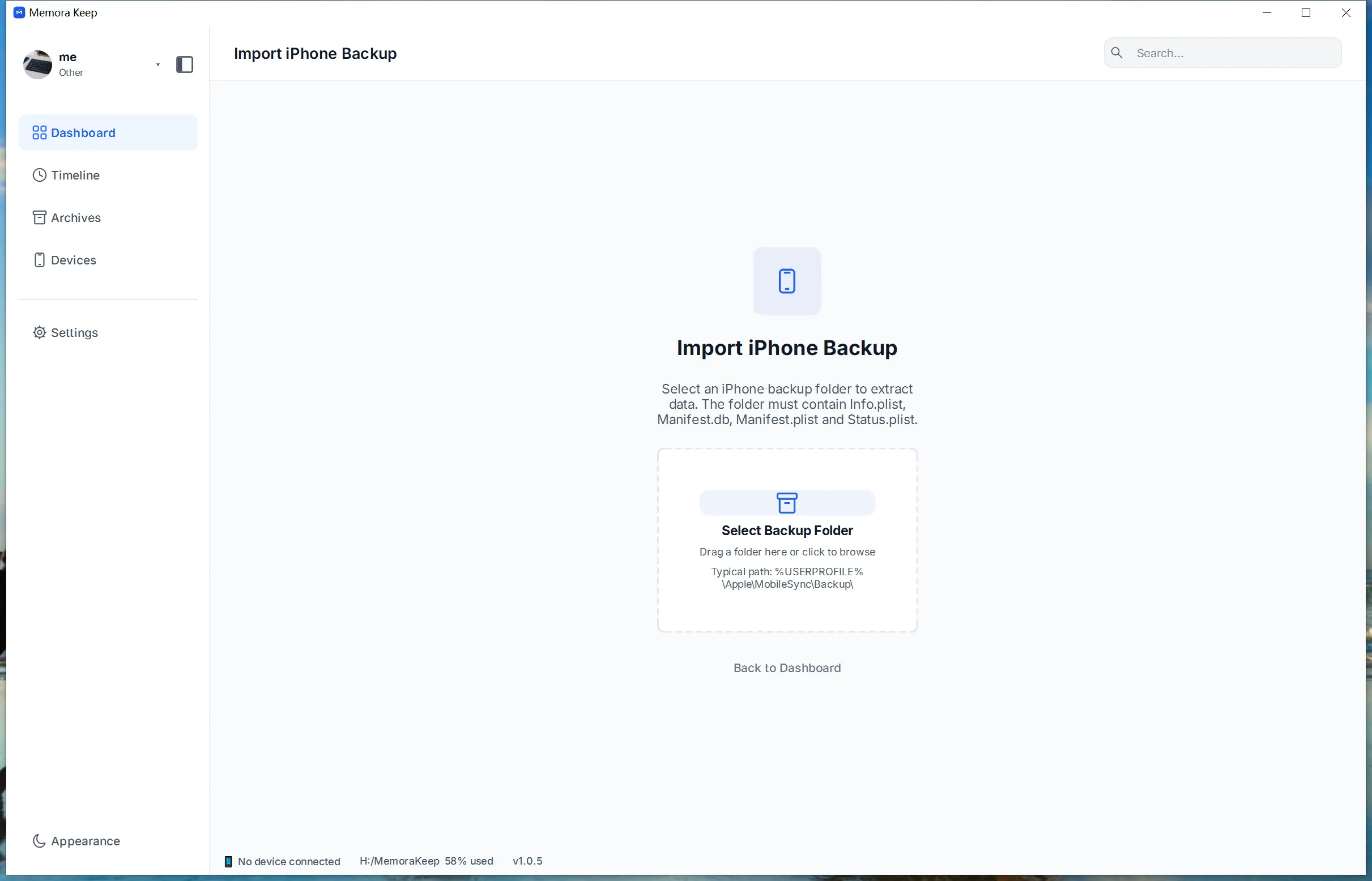Open the Dashboard section
Image resolution: width=1372 pixels, height=881 pixels.
point(108,132)
